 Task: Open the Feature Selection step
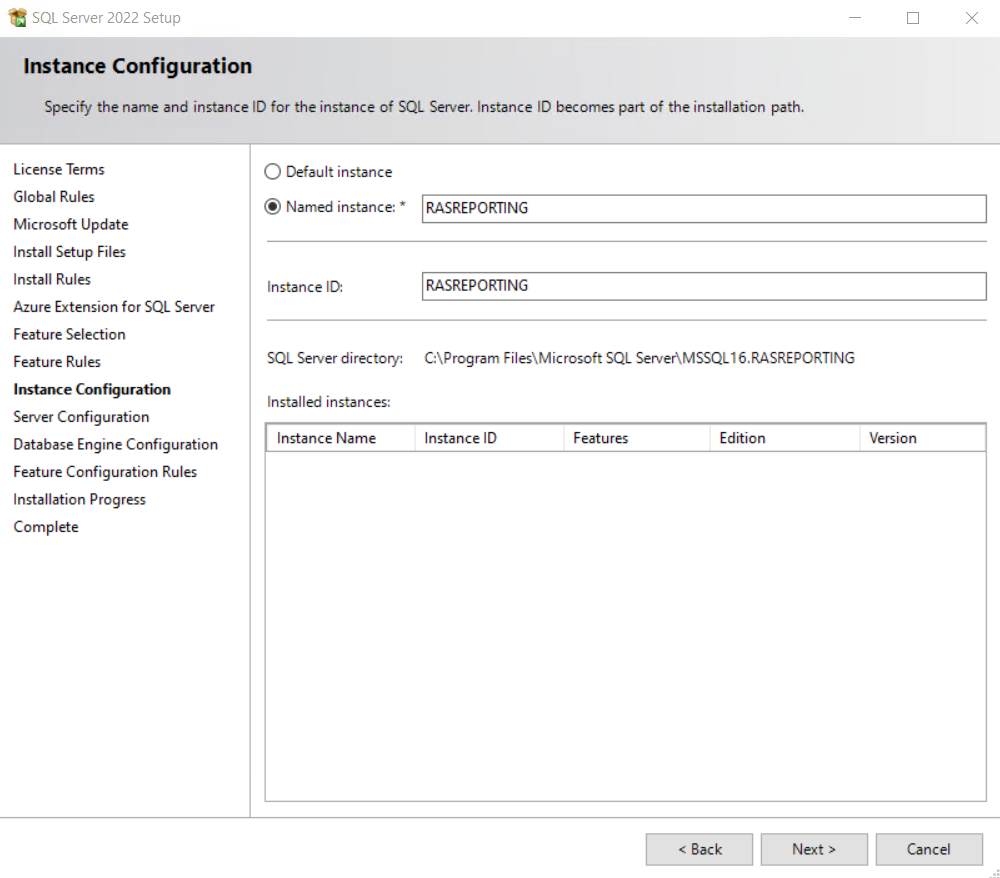[x=69, y=334]
